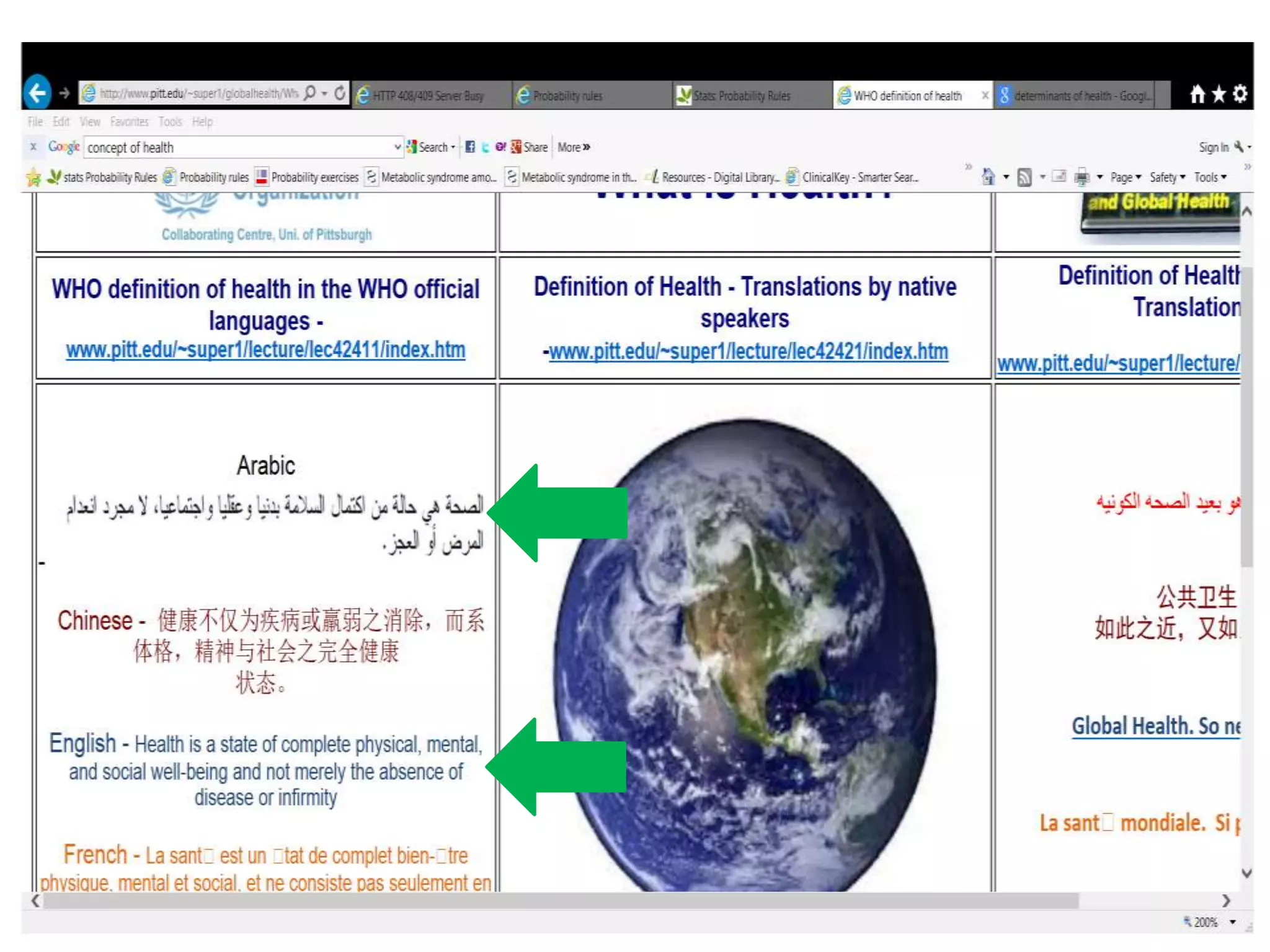Open the lec42411 index.htm link
This screenshot has height=952, width=1270.
[x=265, y=350]
